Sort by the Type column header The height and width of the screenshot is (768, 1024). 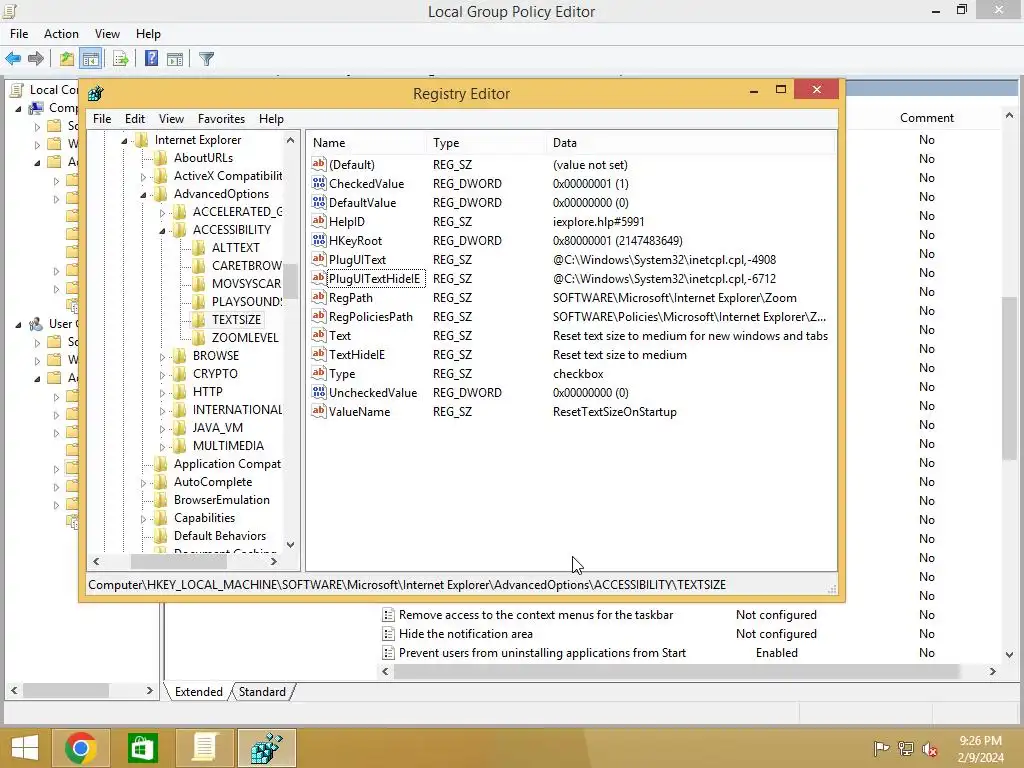pos(487,143)
